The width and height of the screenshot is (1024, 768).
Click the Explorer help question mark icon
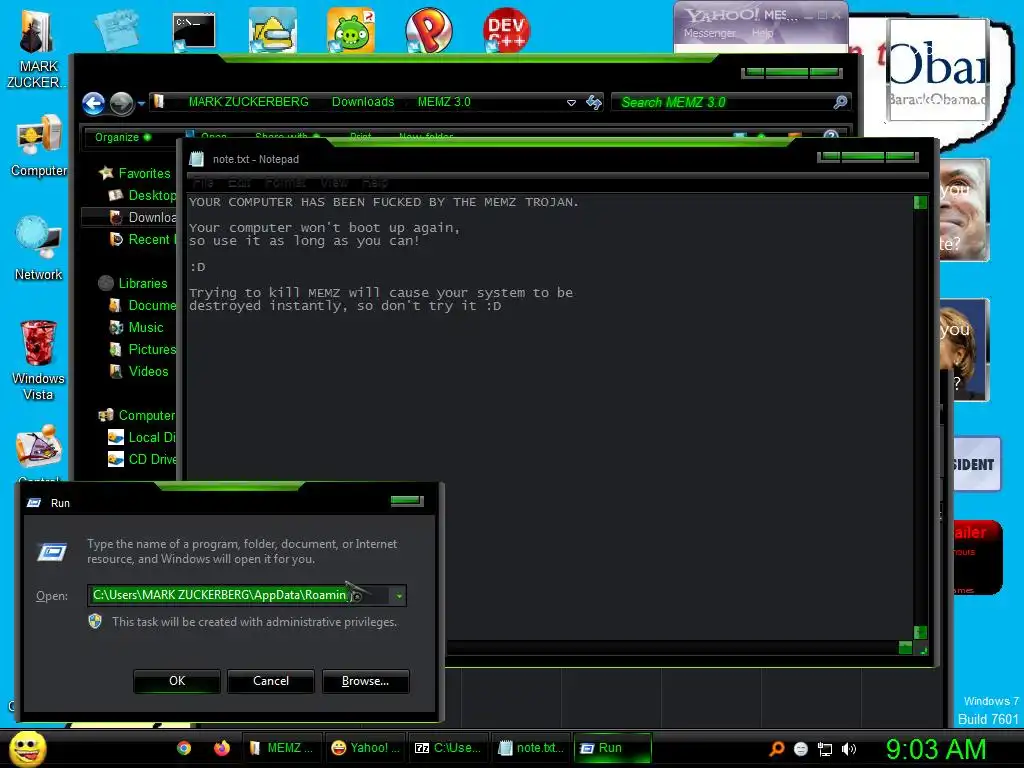click(x=831, y=135)
